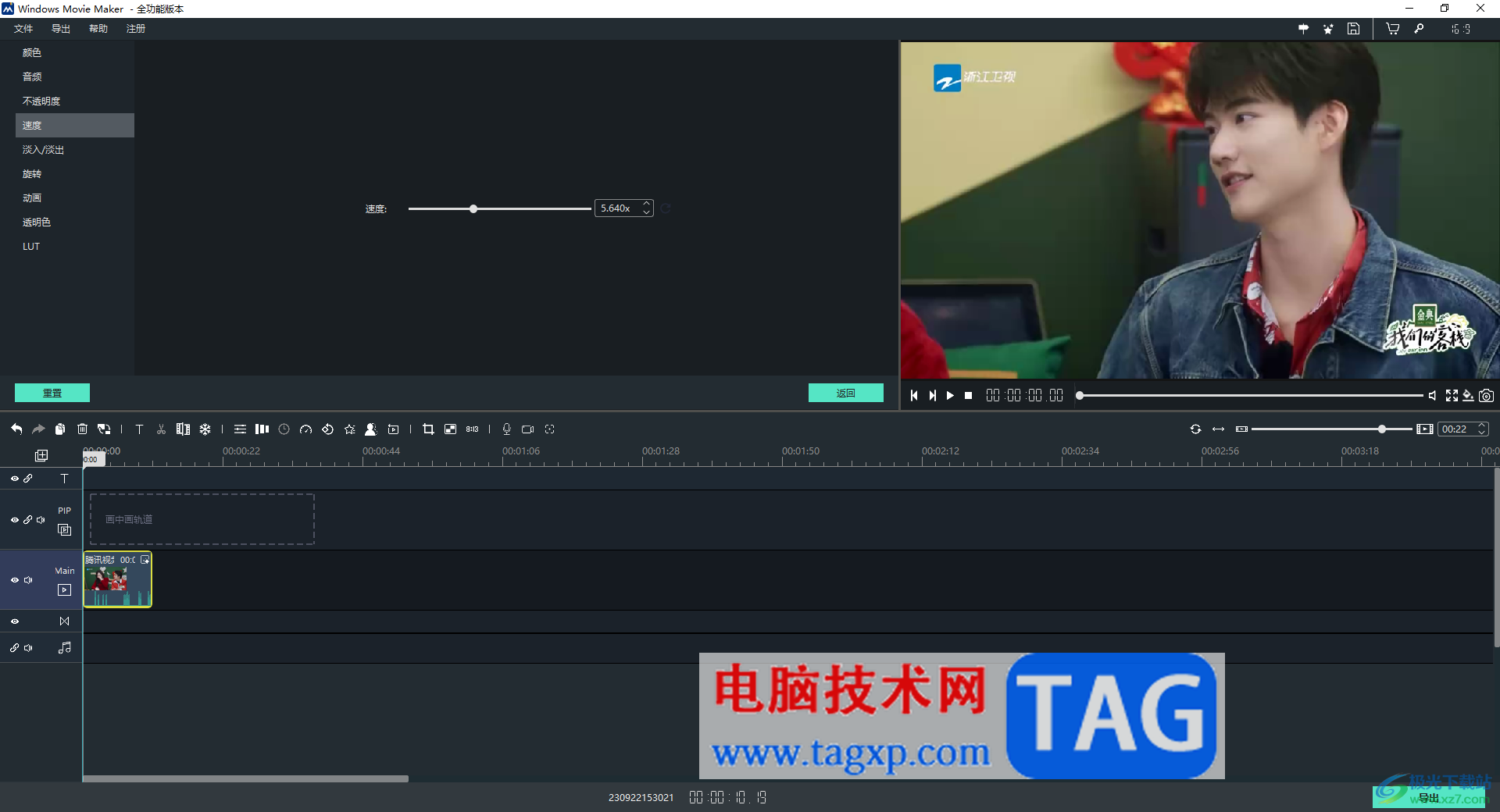Viewport: 1500px width, 812px height.
Task: Click the 速度 slider handle
Action: click(473, 208)
